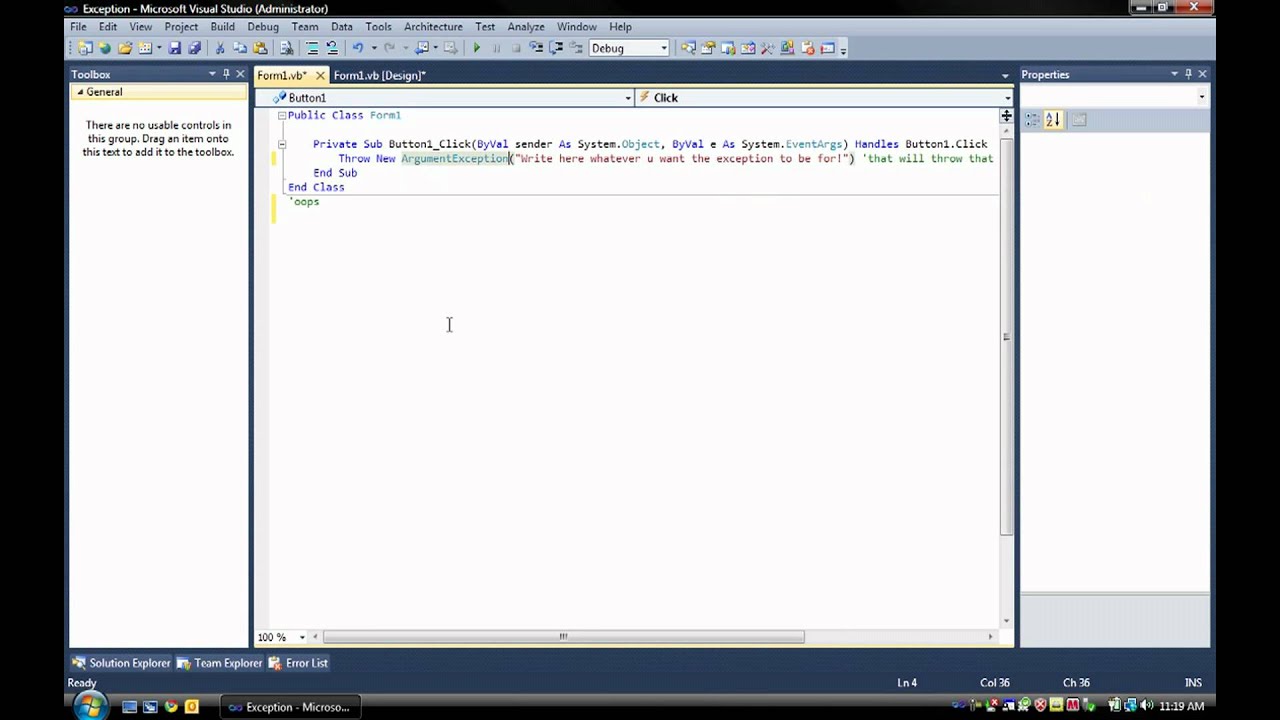Click the ArgumentException text in the code
1280x720 pixels.
coord(455,158)
